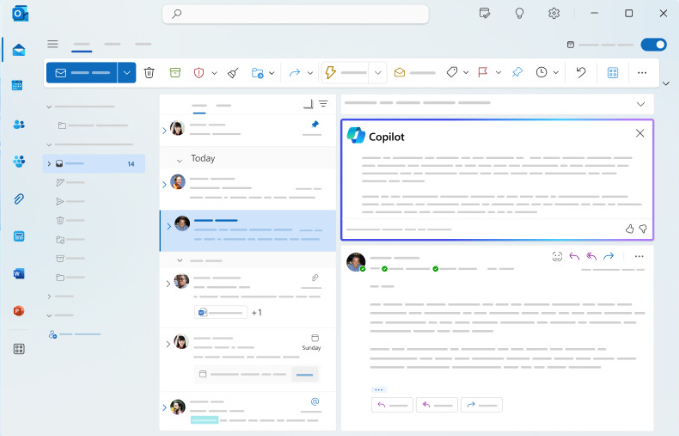Open the Snooze dropdown arrow

click(556, 73)
